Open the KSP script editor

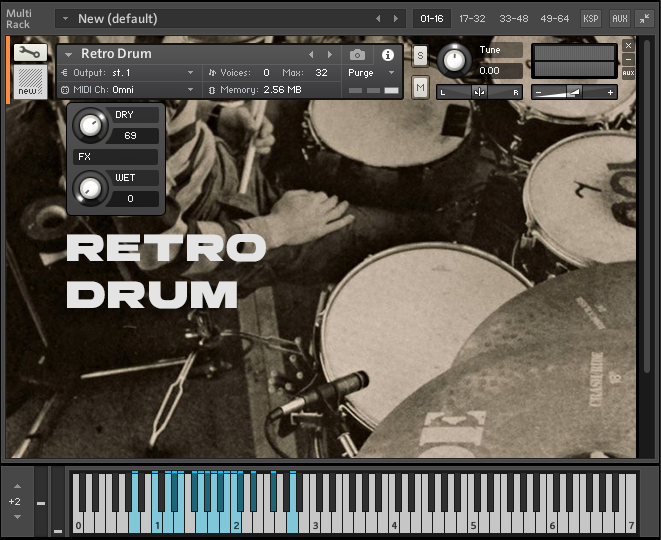click(x=591, y=19)
